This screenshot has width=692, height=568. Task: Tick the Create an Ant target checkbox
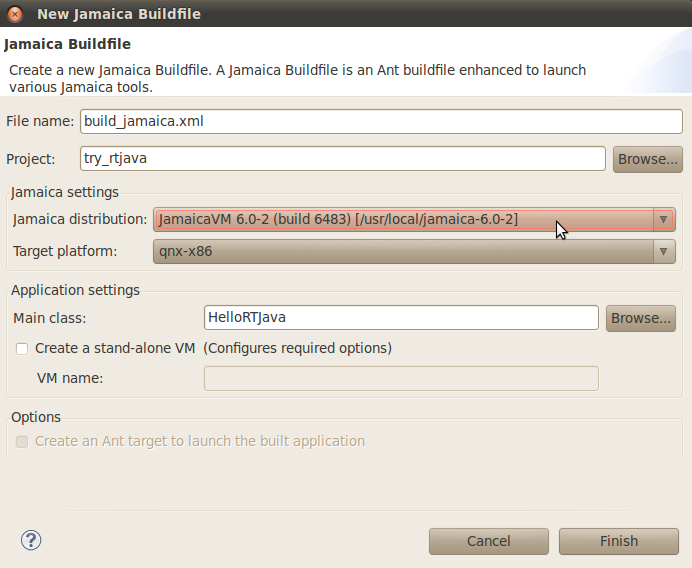[x=22, y=441]
